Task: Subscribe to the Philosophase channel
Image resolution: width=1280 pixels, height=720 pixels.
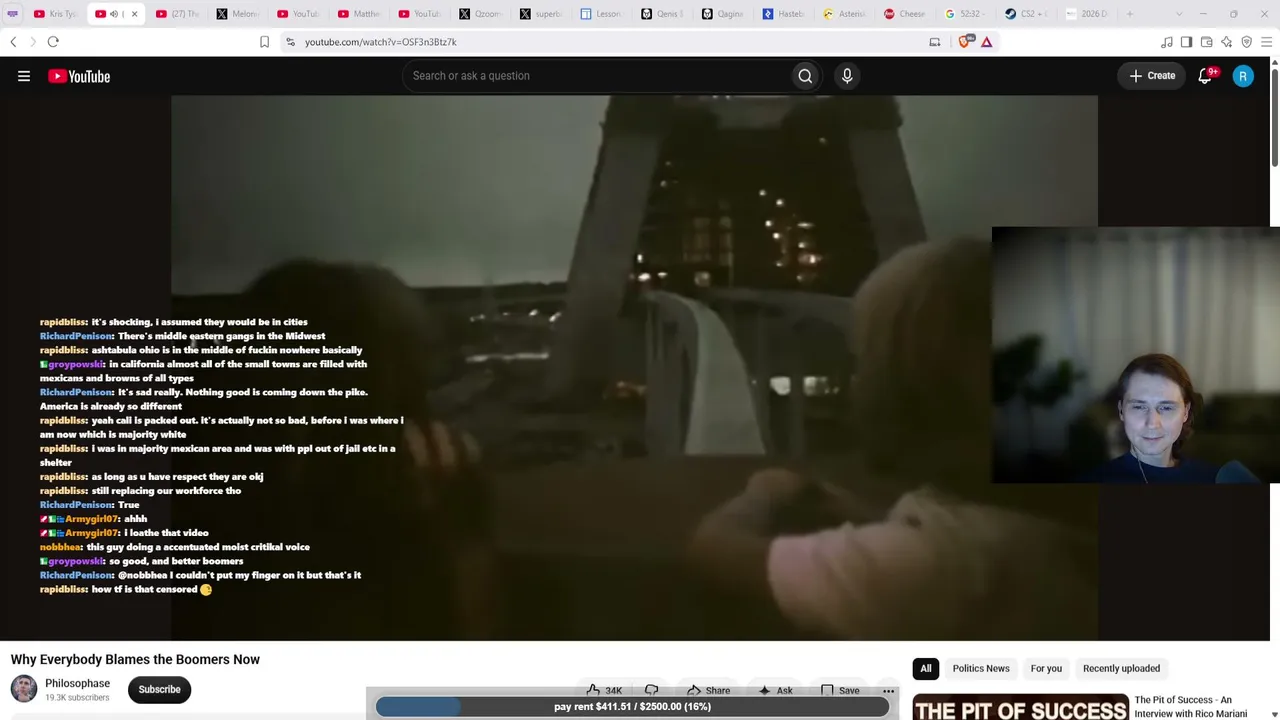Action: point(159,689)
